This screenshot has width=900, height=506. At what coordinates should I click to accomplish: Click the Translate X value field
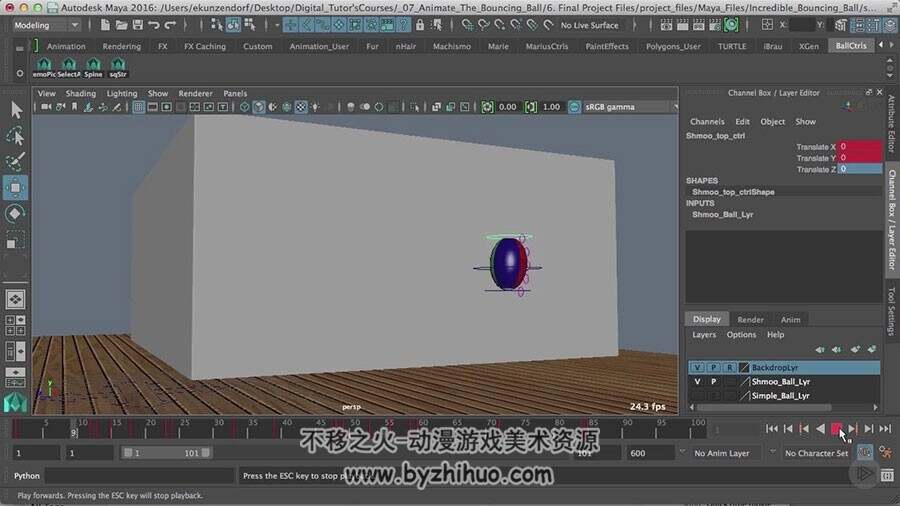tap(860, 147)
